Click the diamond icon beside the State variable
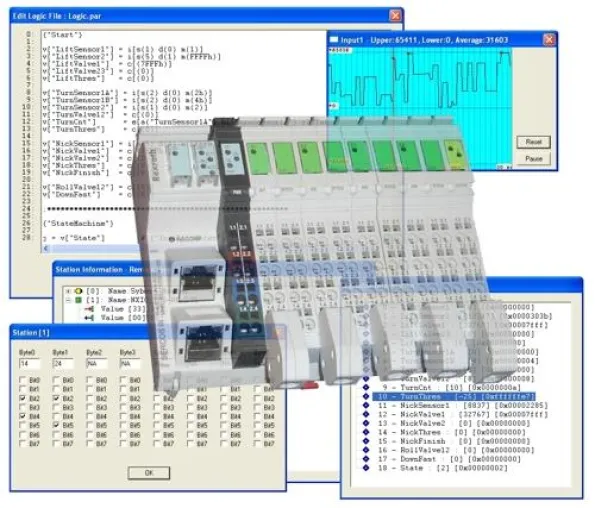The image size is (595, 508). coord(366,468)
